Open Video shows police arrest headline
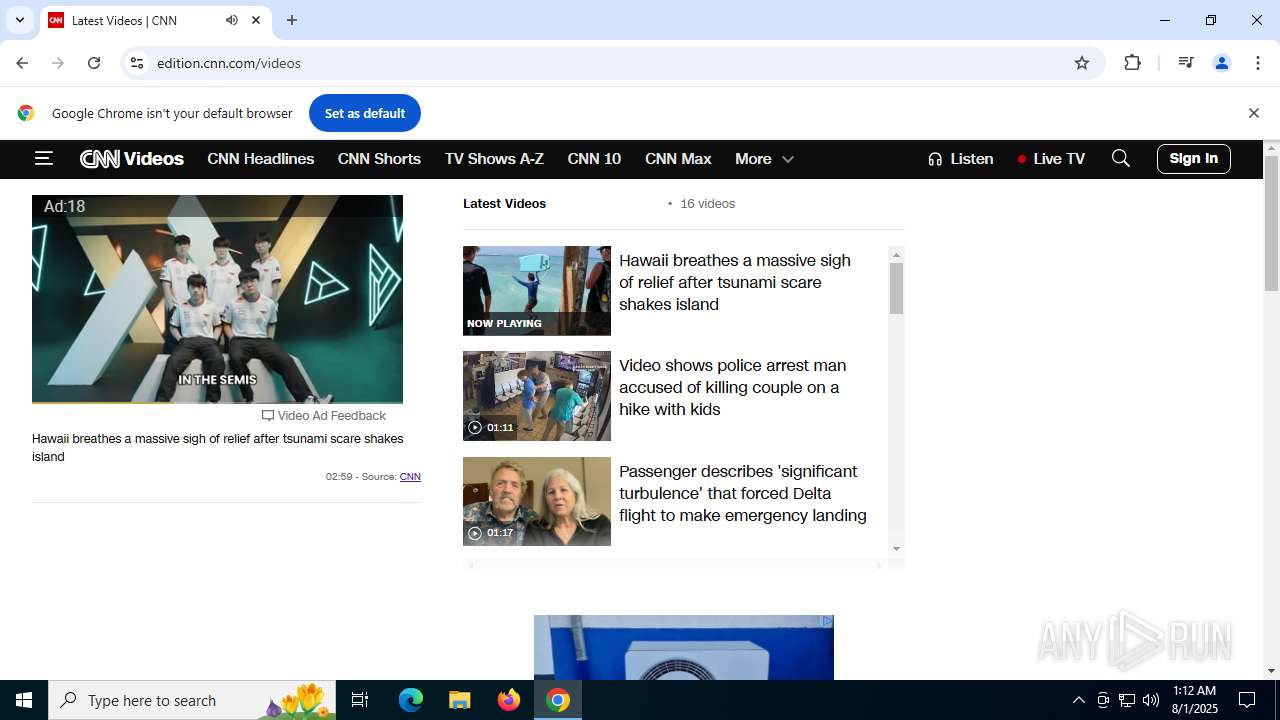The image size is (1280, 720). pos(733,387)
